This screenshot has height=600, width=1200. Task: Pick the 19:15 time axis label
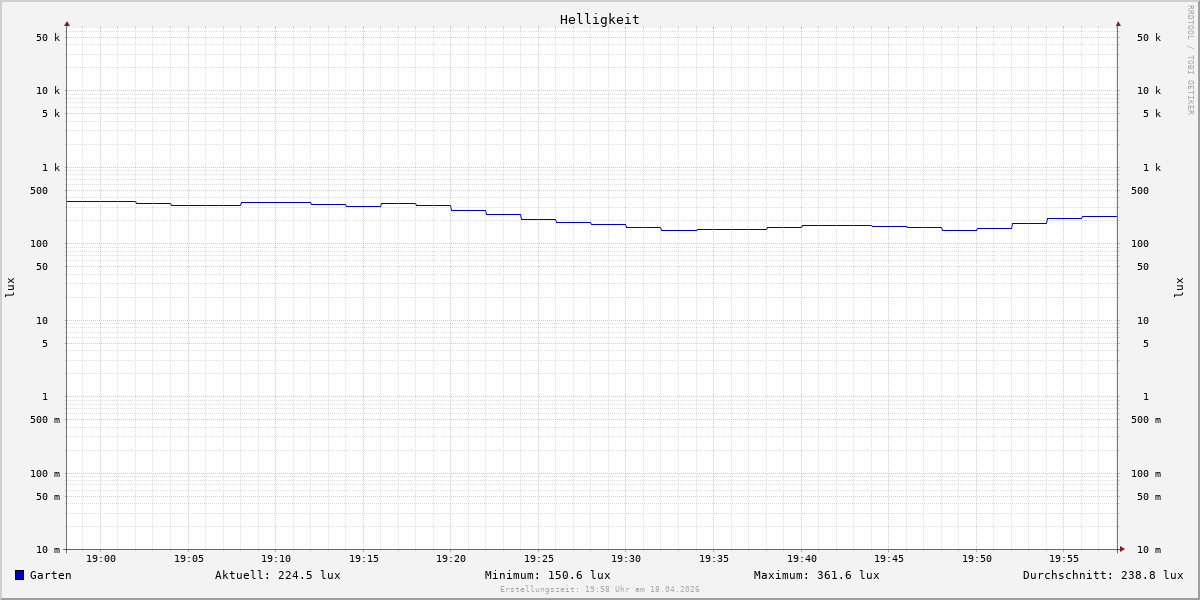(x=364, y=559)
